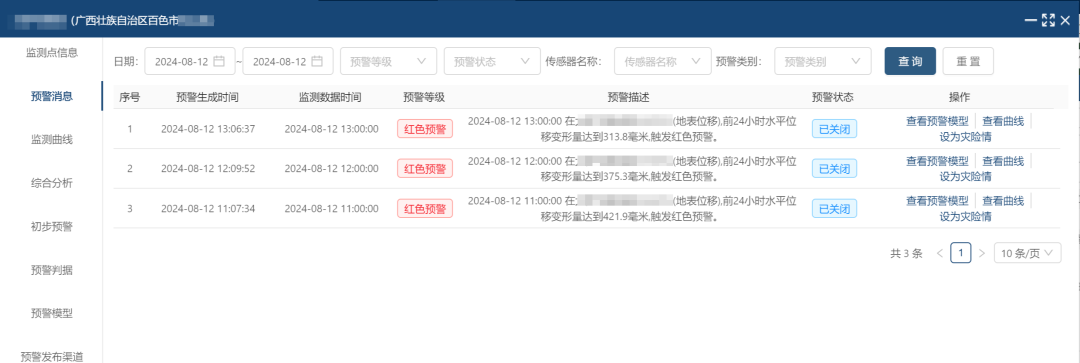Open the 监测点信息 sidebar tab
This screenshot has width=1080, height=363.
coord(52,52)
